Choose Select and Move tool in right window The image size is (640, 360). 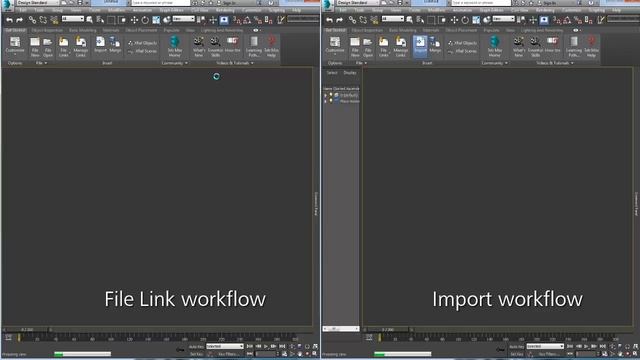pos(454,20)
